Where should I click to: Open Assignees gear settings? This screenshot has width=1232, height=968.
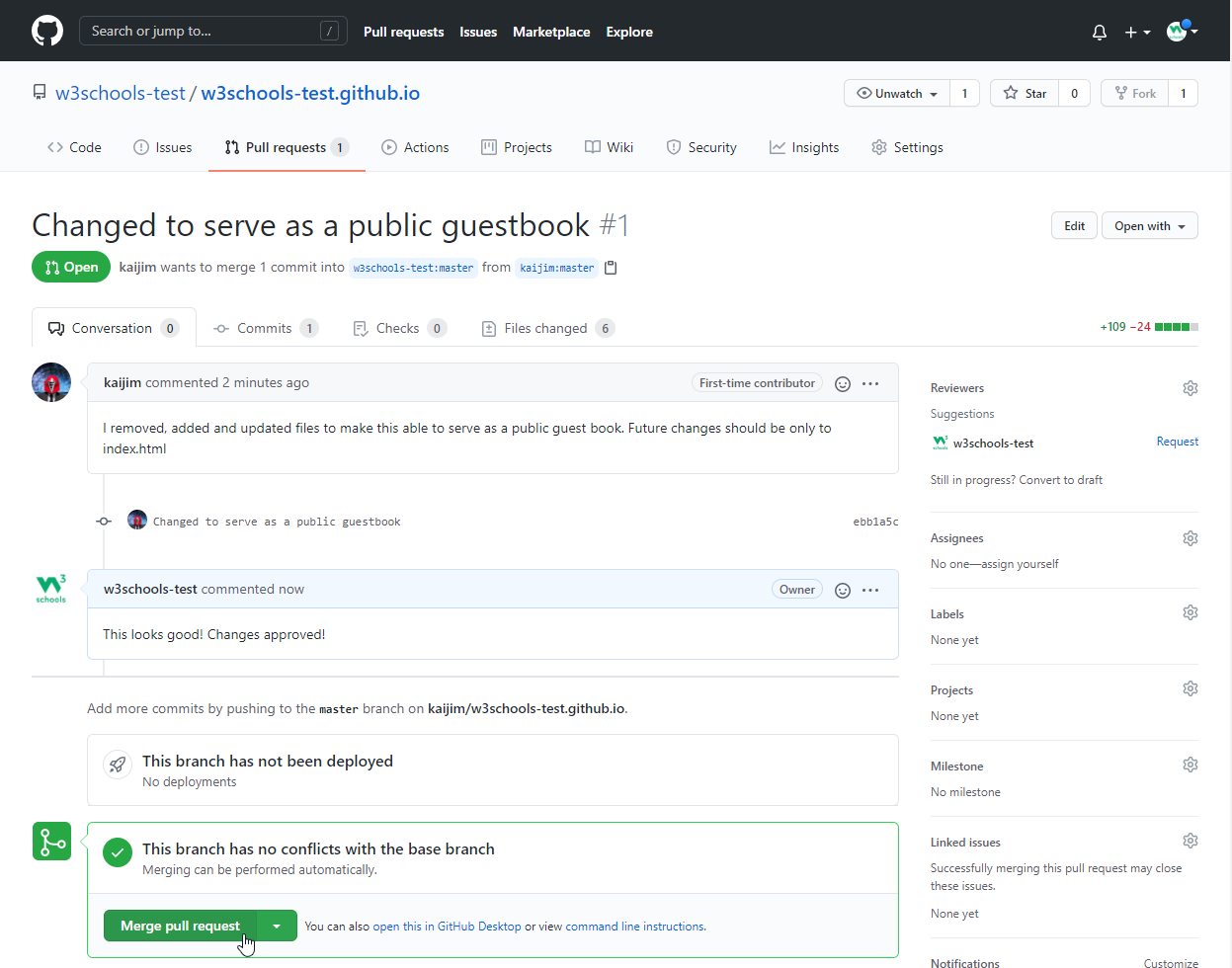click(1191, 538)
